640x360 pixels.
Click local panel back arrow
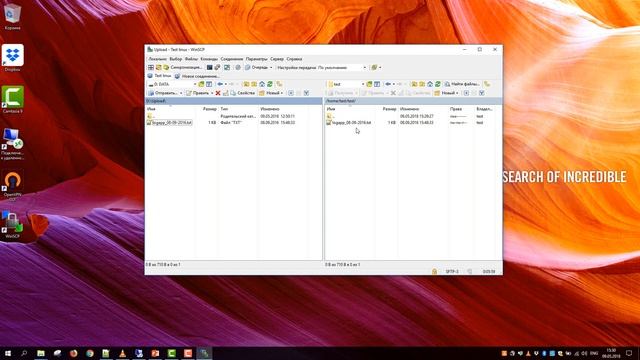click(x=220, y=84)
